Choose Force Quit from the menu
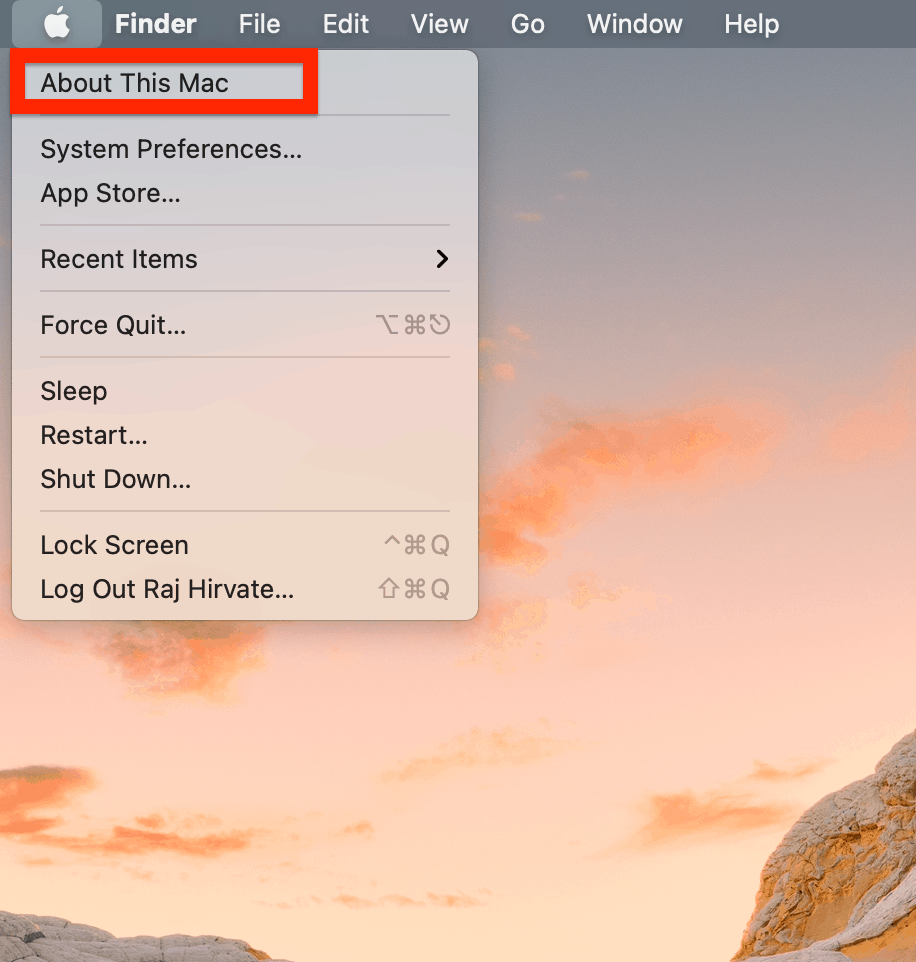The image size is (916, 962). [113, 325]
